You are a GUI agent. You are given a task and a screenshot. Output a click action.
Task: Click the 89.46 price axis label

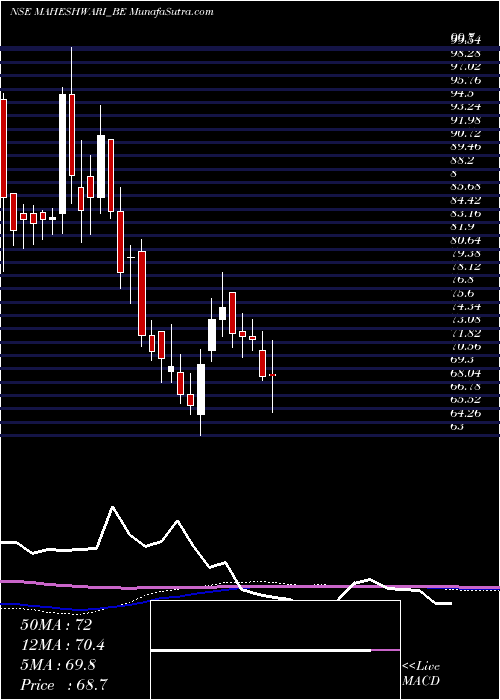tap(466, 147)
